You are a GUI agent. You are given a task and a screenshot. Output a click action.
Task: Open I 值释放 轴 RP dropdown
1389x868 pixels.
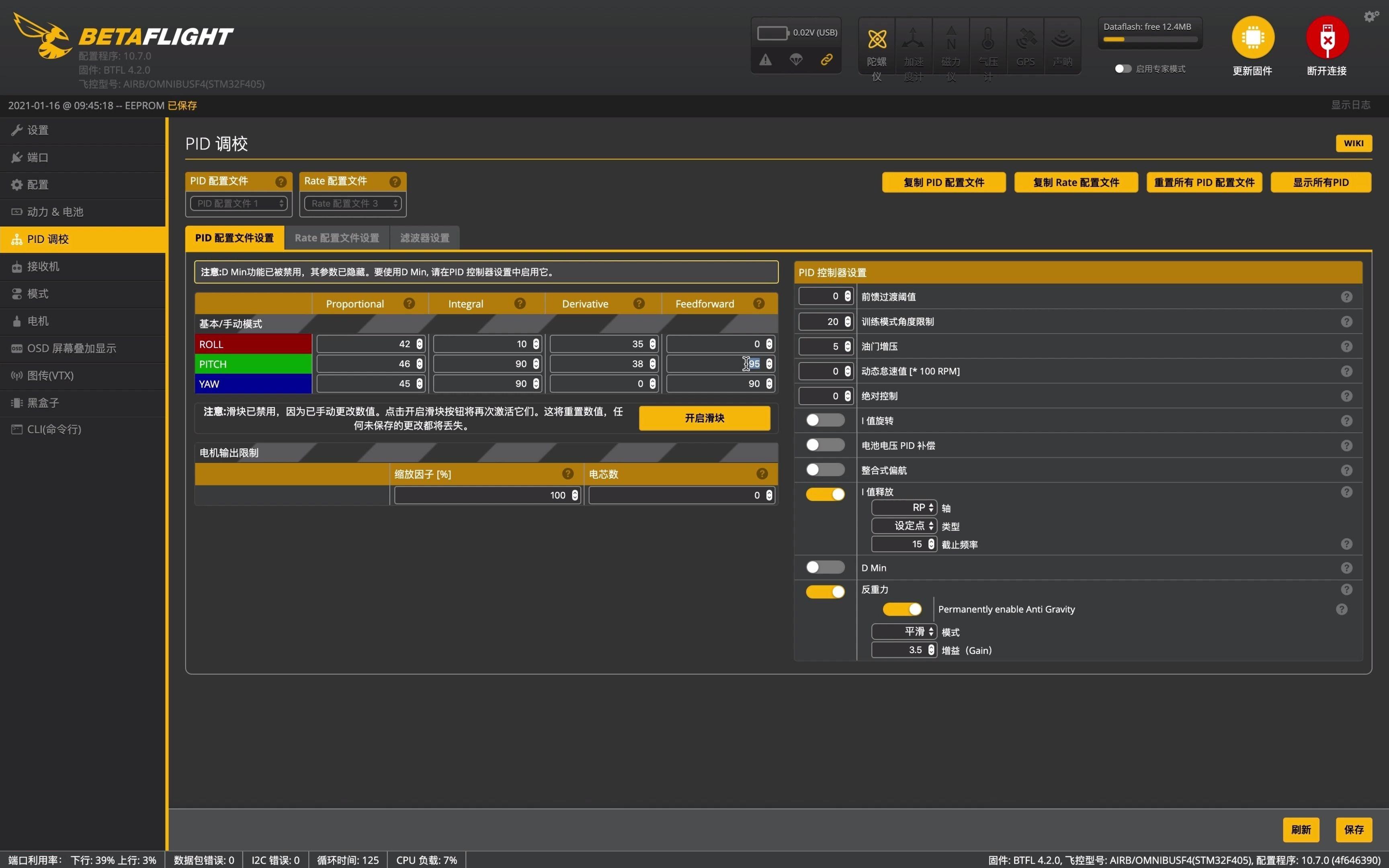coord(904,508)
